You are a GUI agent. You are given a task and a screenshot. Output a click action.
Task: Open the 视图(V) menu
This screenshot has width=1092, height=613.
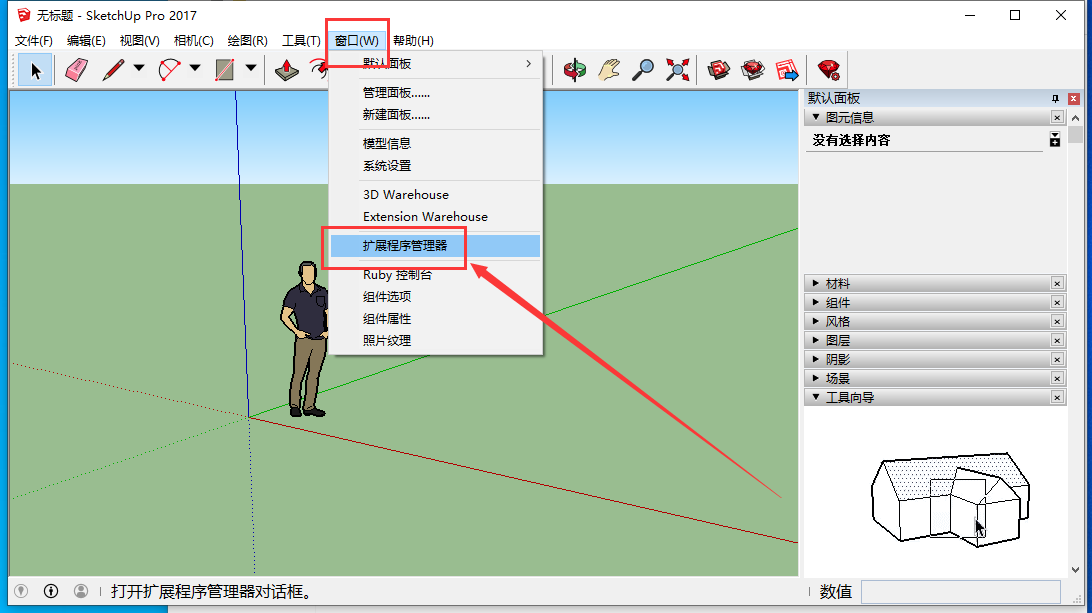pos(139,40)
